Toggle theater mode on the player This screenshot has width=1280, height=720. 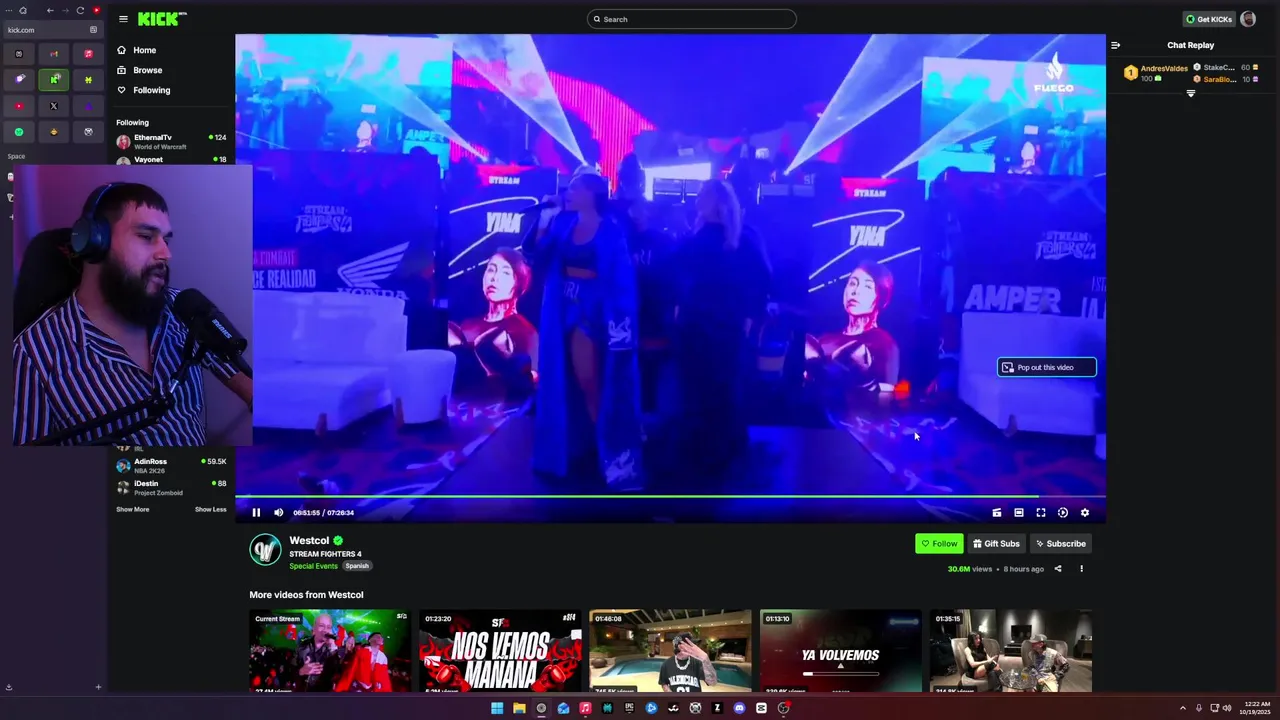coord(1019,513)
